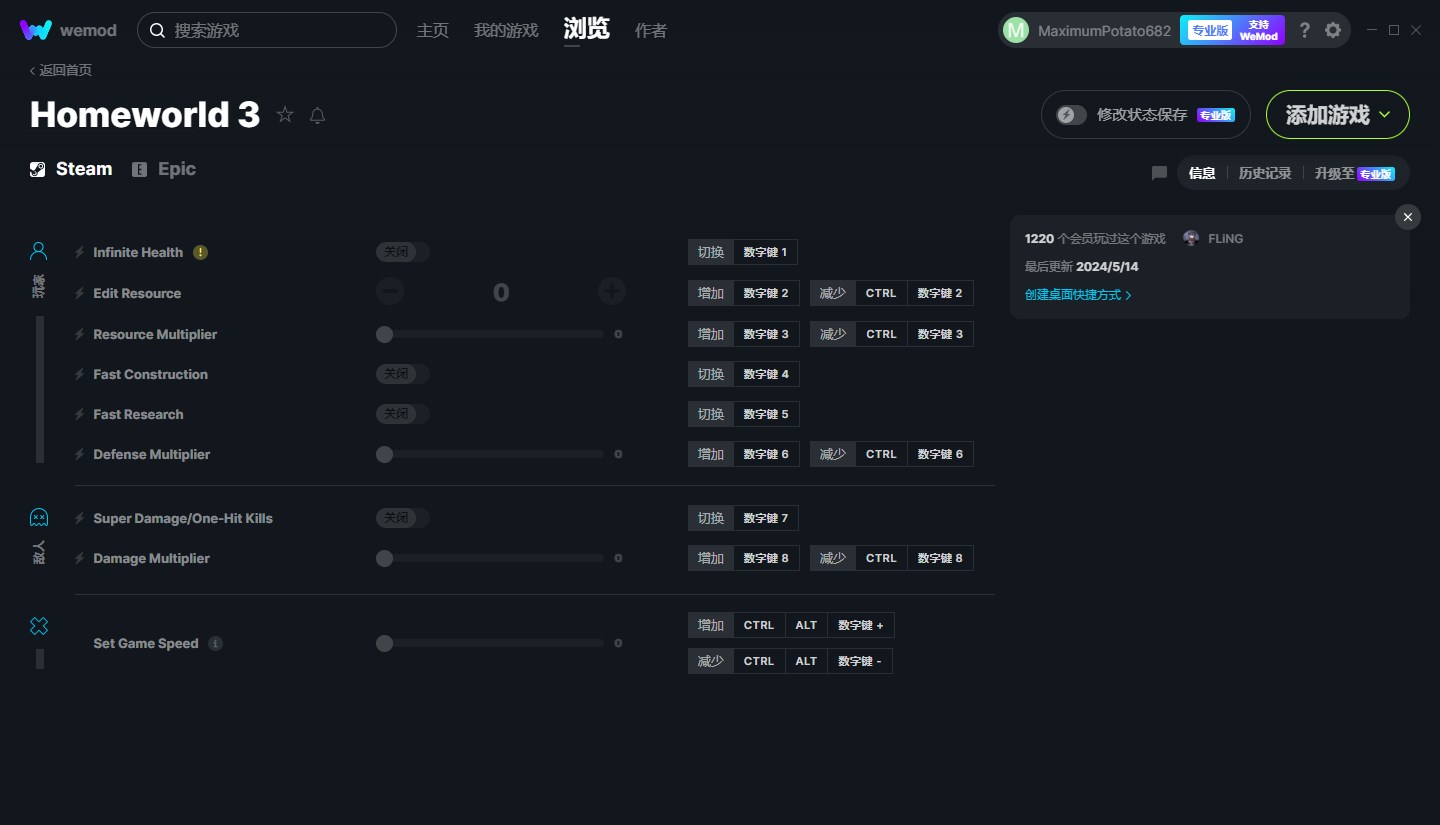Open the home tab
Viewport: 1440px width, 825px height.
(x=433, y=30)
